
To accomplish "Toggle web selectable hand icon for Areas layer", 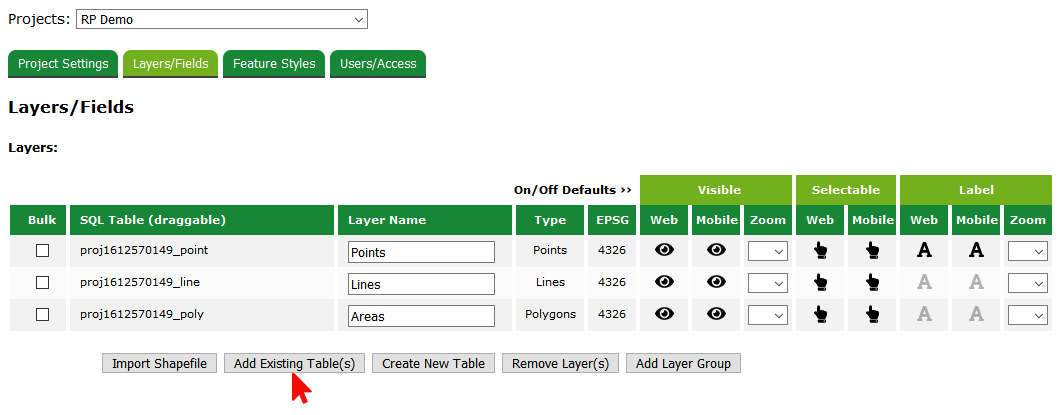I will 821,314.
